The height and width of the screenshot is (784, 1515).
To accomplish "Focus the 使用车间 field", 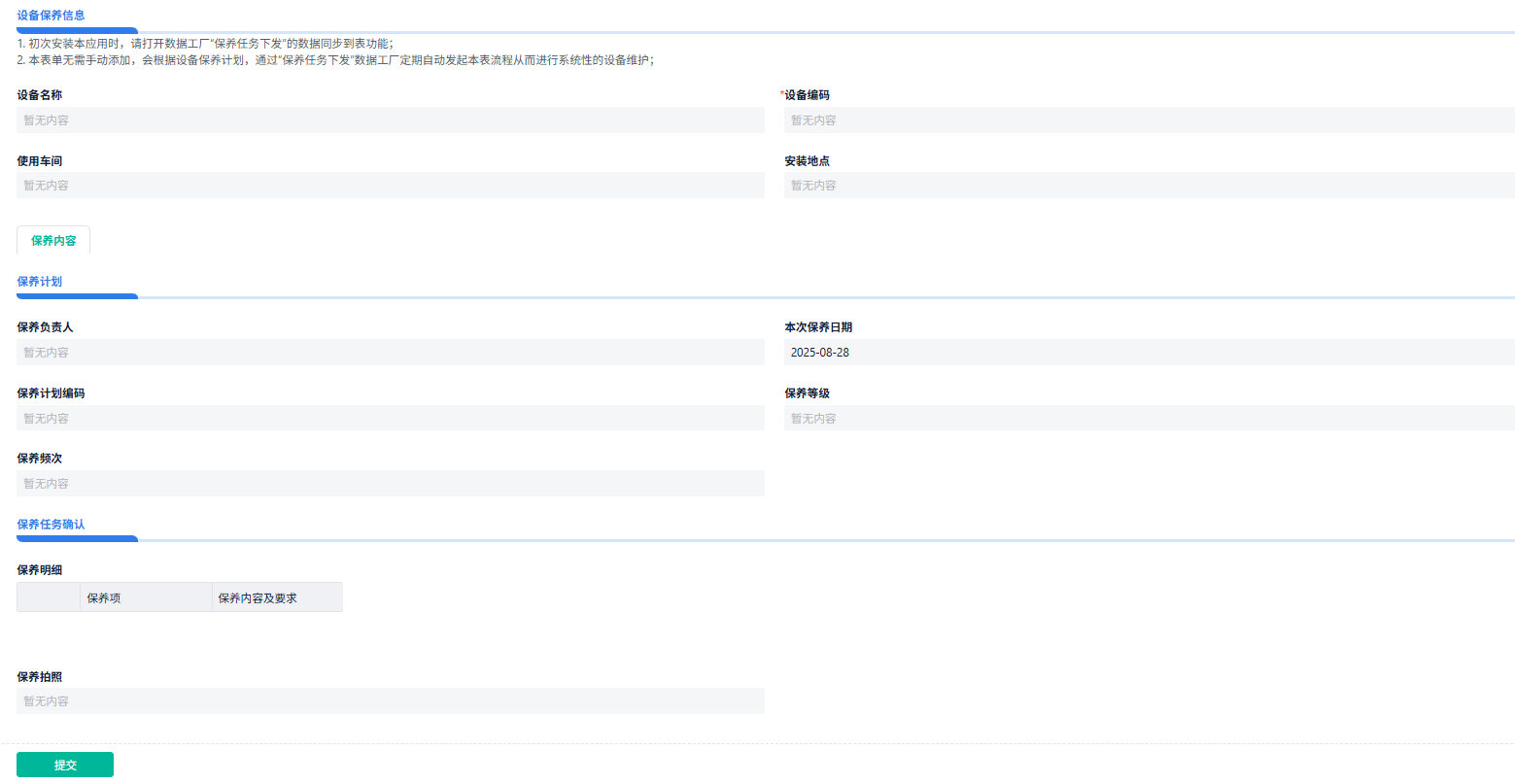I will [391, 186].
